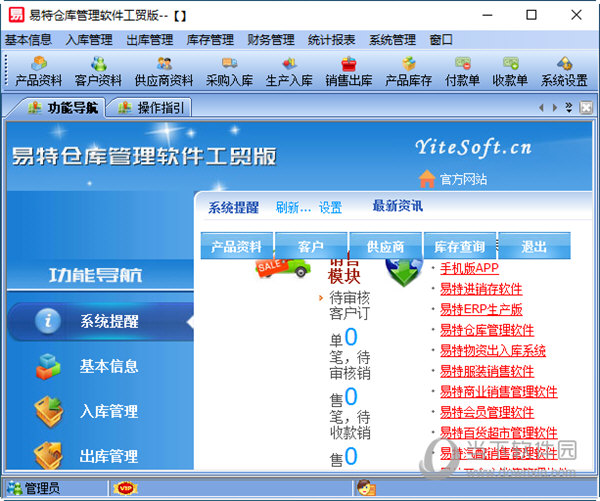Click the green download globe icon
Screen dimensions: 600x501
pos(404,273)
